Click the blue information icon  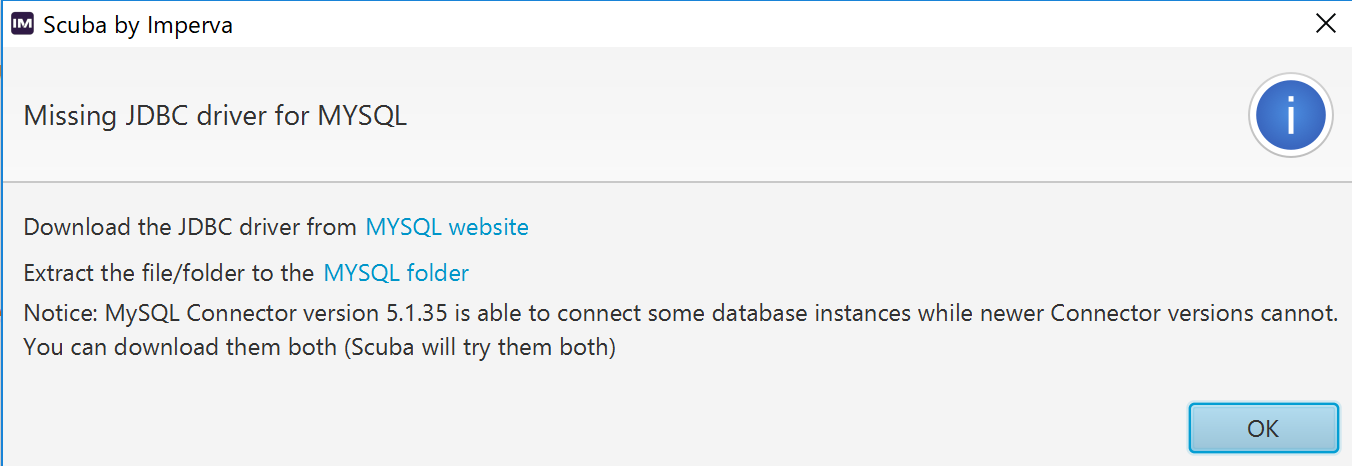(x=1290, y=117)
